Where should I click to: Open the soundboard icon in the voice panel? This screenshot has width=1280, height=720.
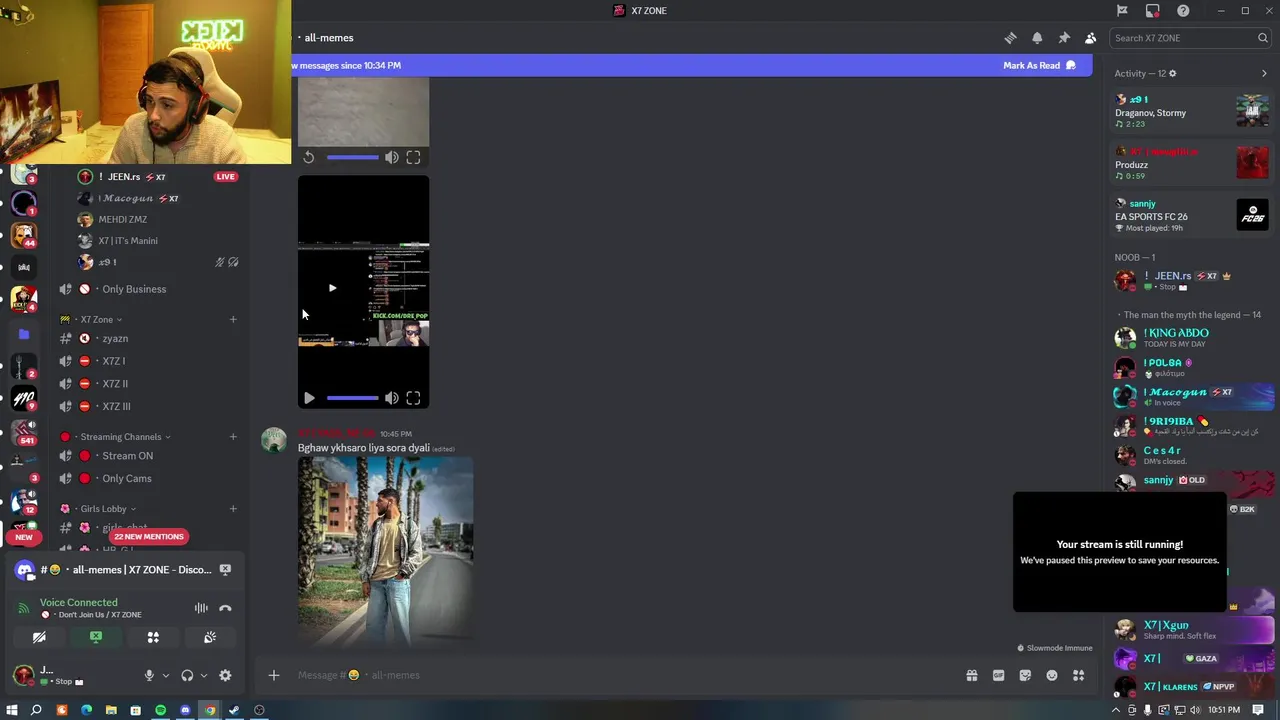pos(210,637)
